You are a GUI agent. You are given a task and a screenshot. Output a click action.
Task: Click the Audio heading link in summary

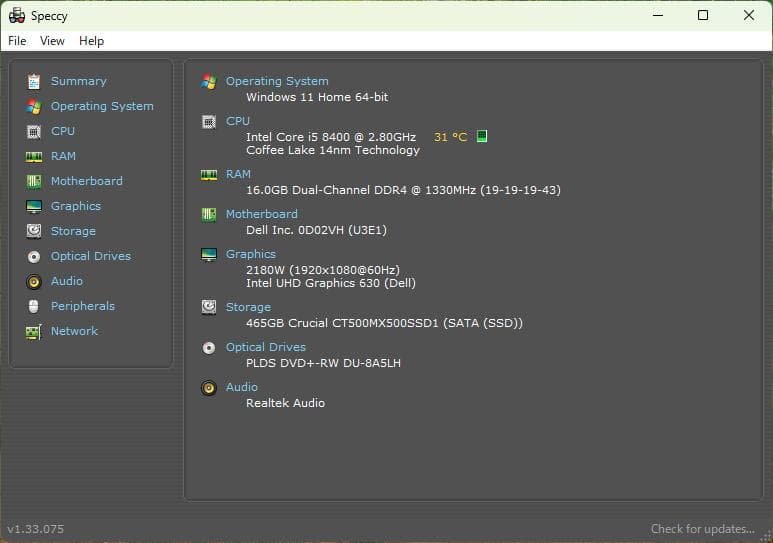(x=242, y=387)
